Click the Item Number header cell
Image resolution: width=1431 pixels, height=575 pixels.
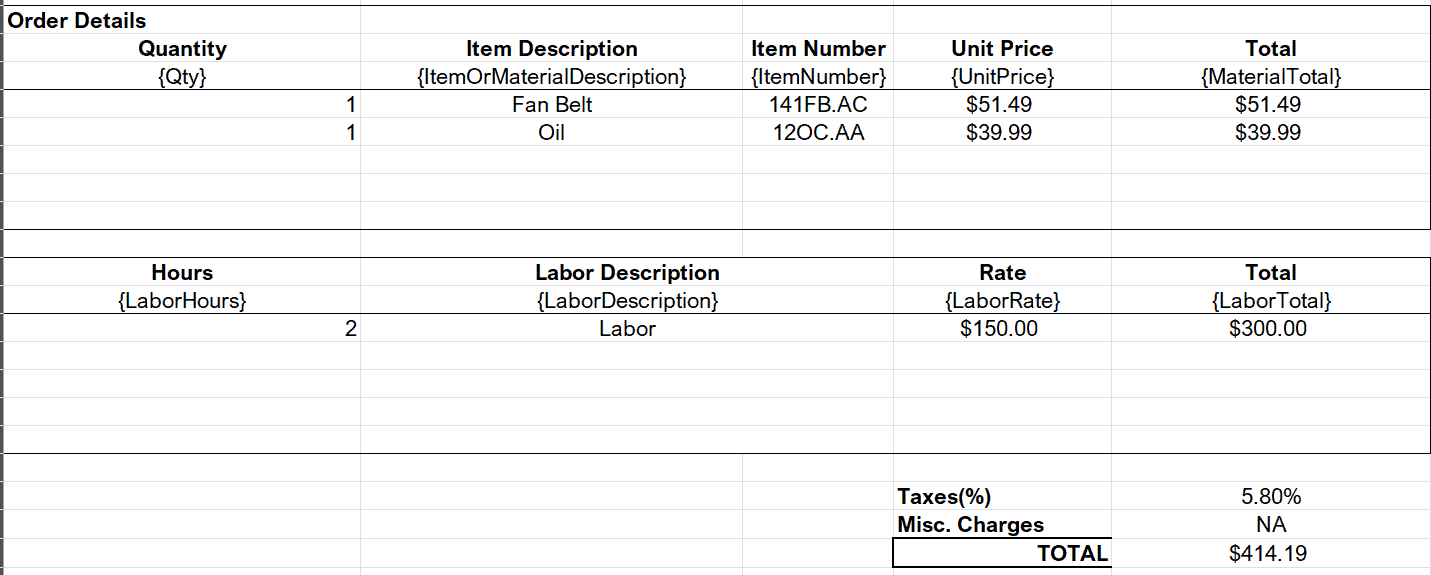tap(818, 48)
